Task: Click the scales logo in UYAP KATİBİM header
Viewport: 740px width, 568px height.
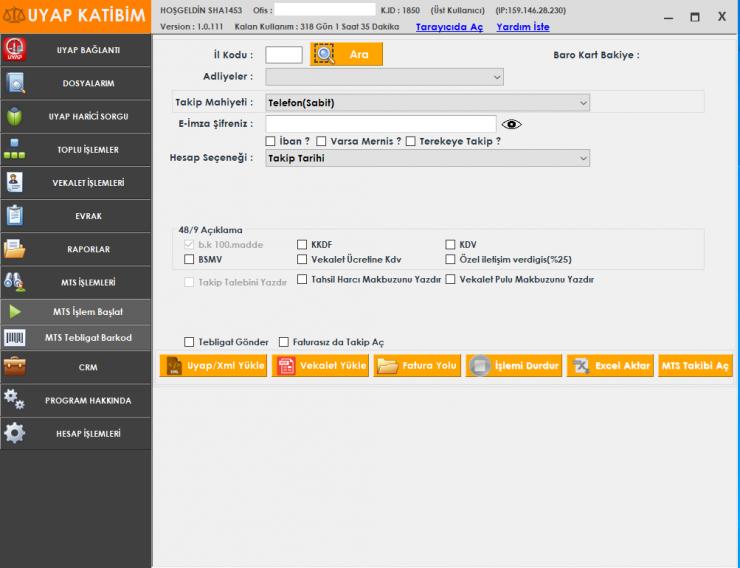Action: (x=14, y=16)
